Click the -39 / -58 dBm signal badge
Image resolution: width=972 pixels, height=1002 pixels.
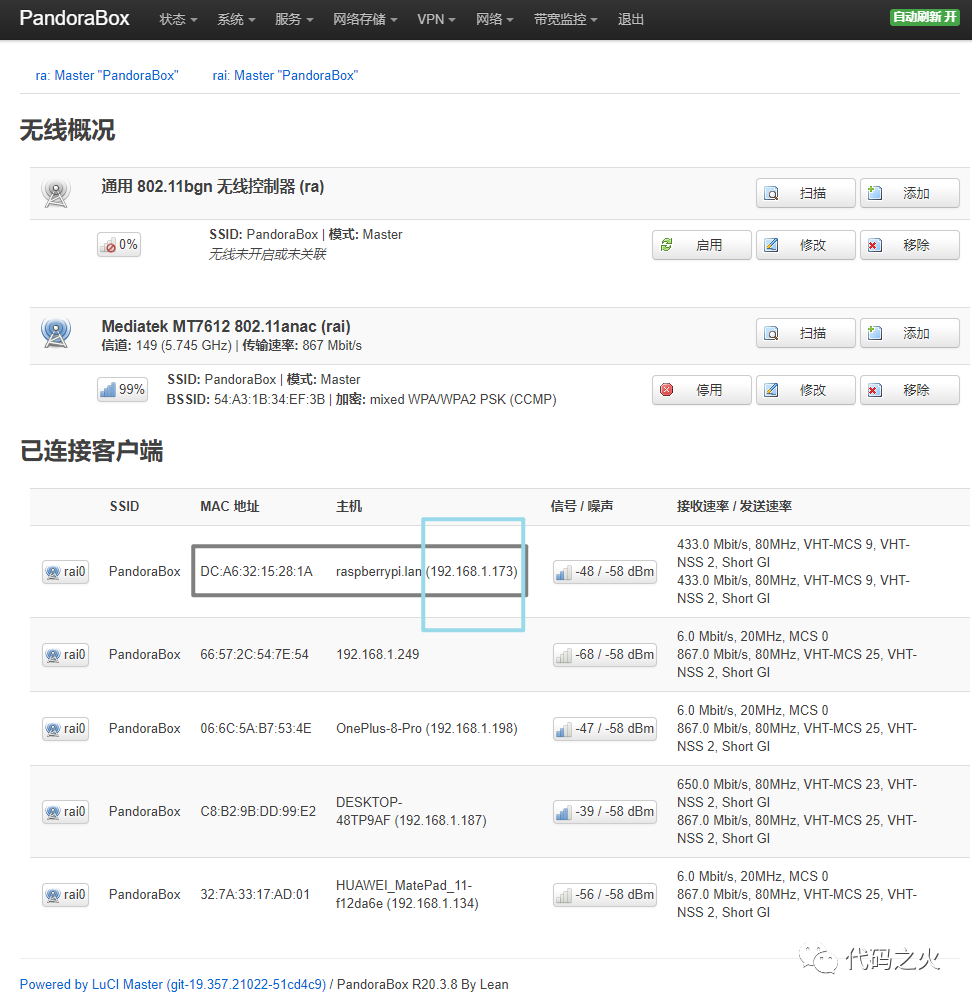(x=605, y=812)
